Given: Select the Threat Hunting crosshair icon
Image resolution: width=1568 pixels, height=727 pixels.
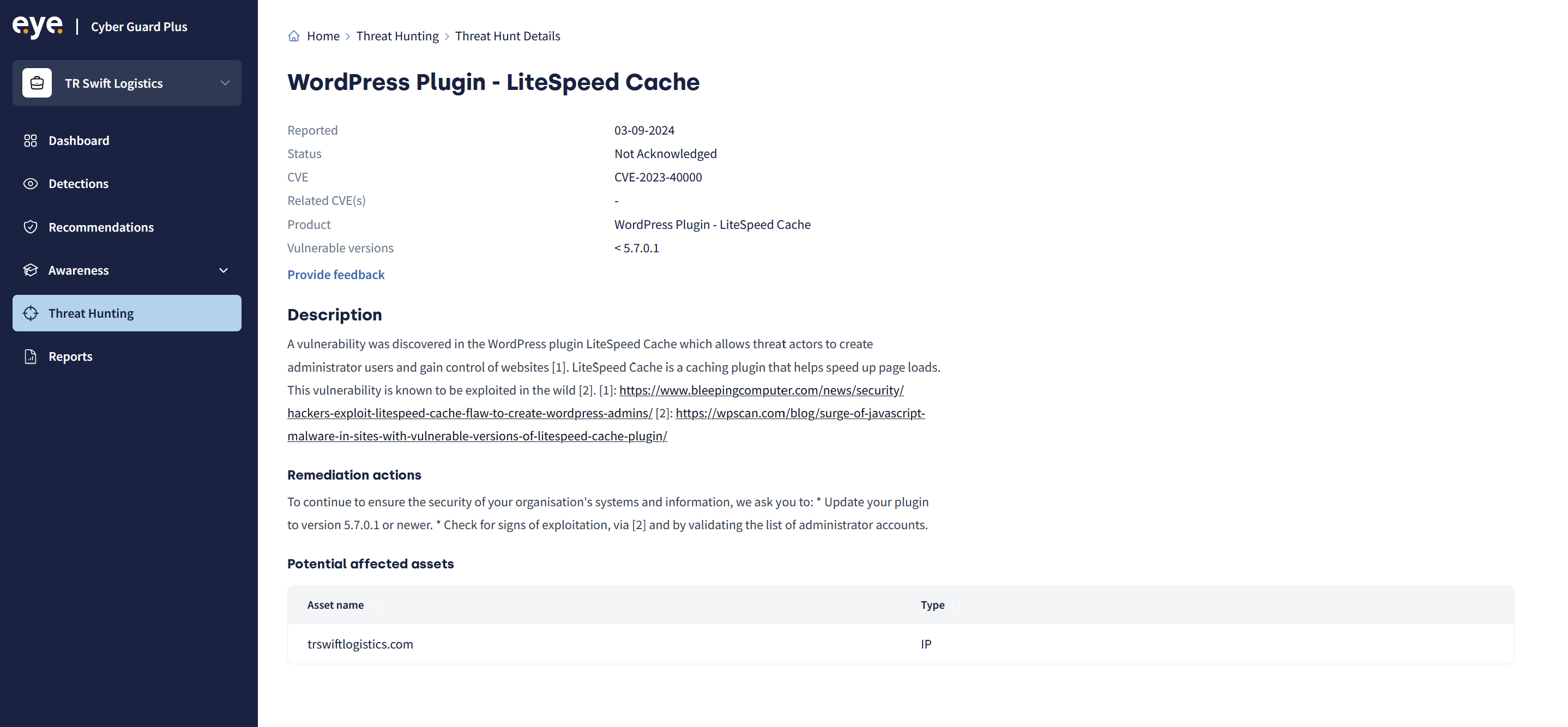Looking at the screenshot, I should tap(31, 313).
